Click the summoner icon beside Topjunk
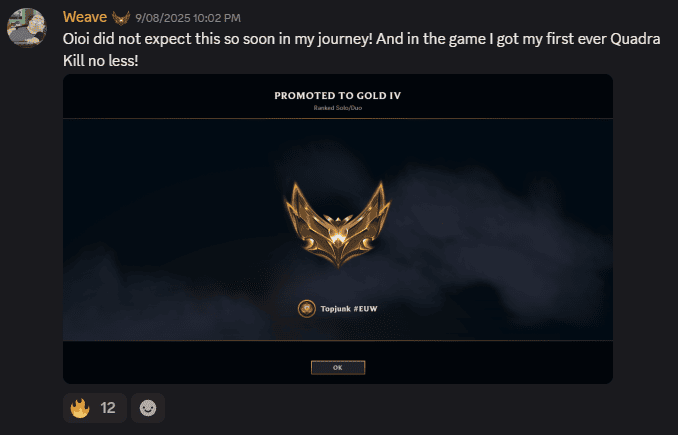This screenshot has height=435, width=678. click(307, 309)
